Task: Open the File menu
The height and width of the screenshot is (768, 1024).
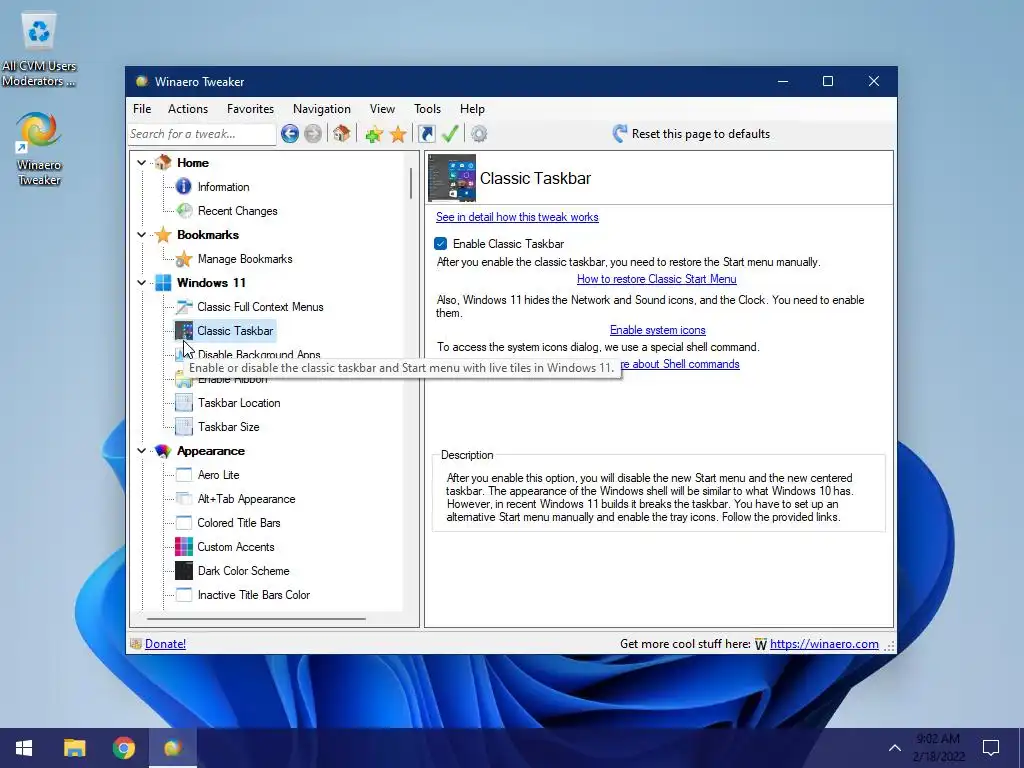Action: point(142,109)
